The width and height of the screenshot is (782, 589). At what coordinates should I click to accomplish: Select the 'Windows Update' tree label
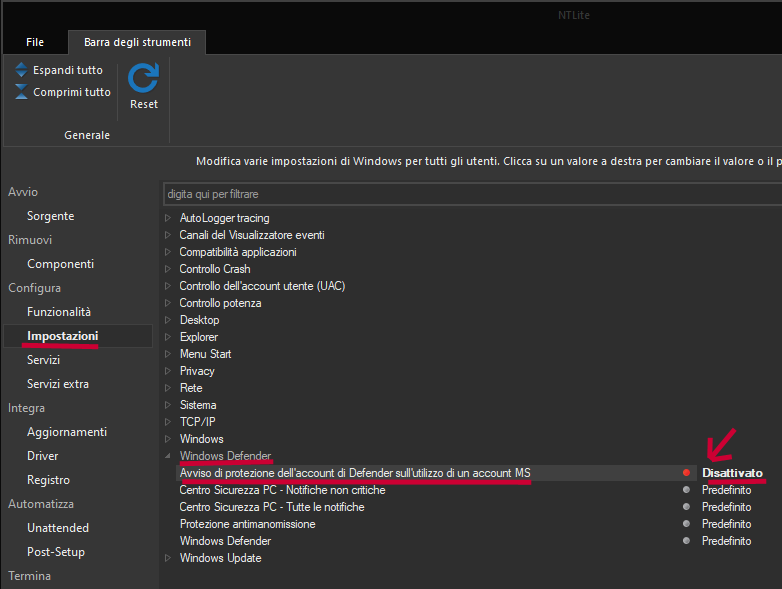tap(220, 558)
